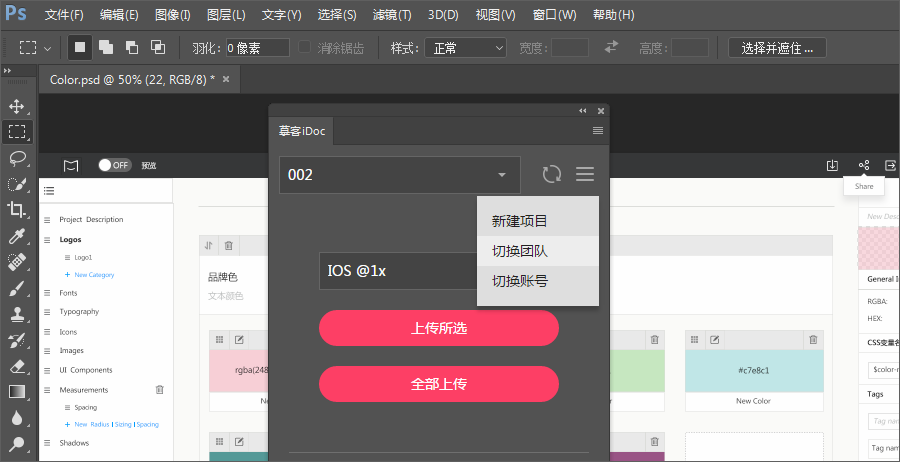Open the 002 project dropdown
The height and width of the screenshot is (462, 900).
[x=399, y=174]
